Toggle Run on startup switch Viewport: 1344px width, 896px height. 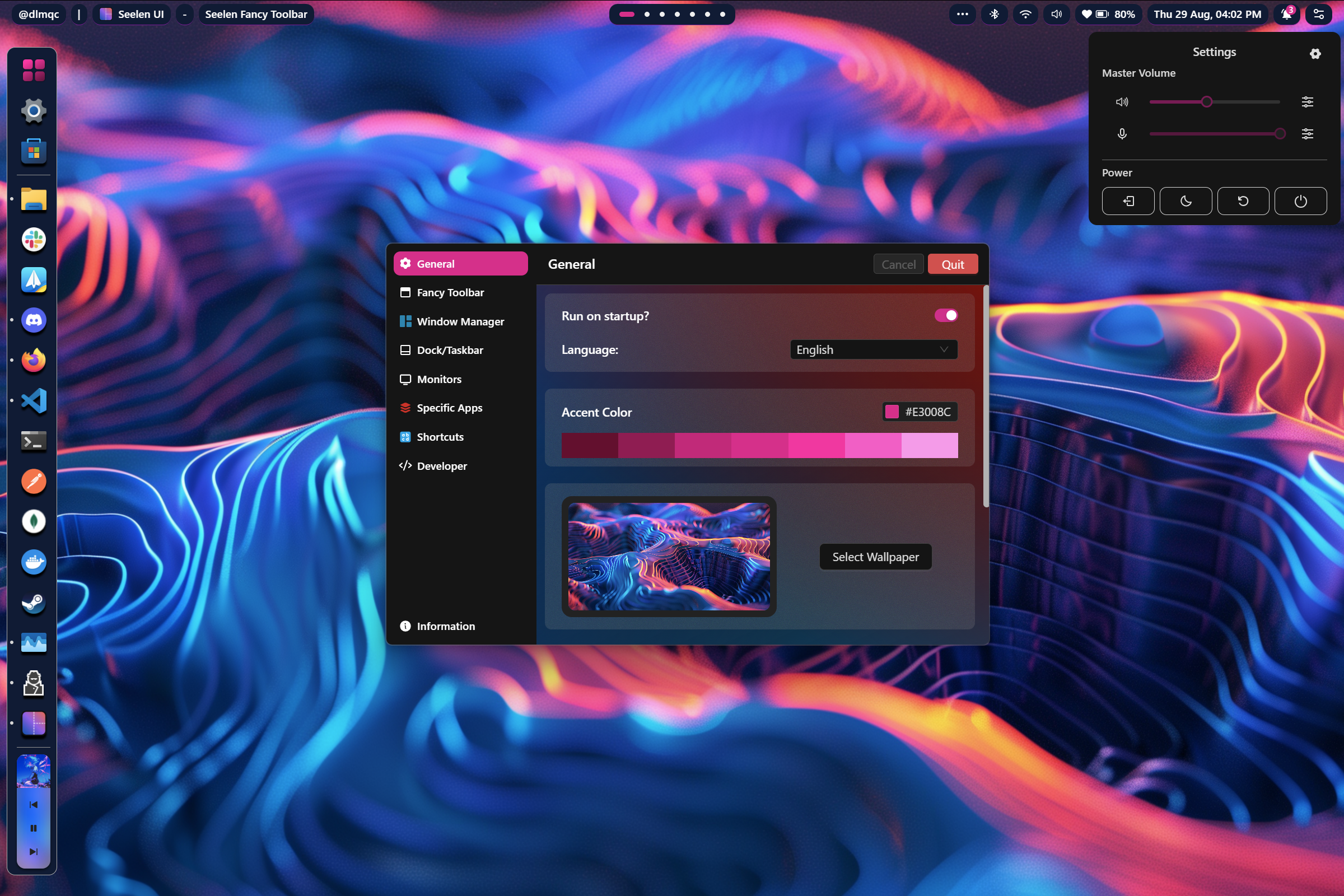coord(946,315)
